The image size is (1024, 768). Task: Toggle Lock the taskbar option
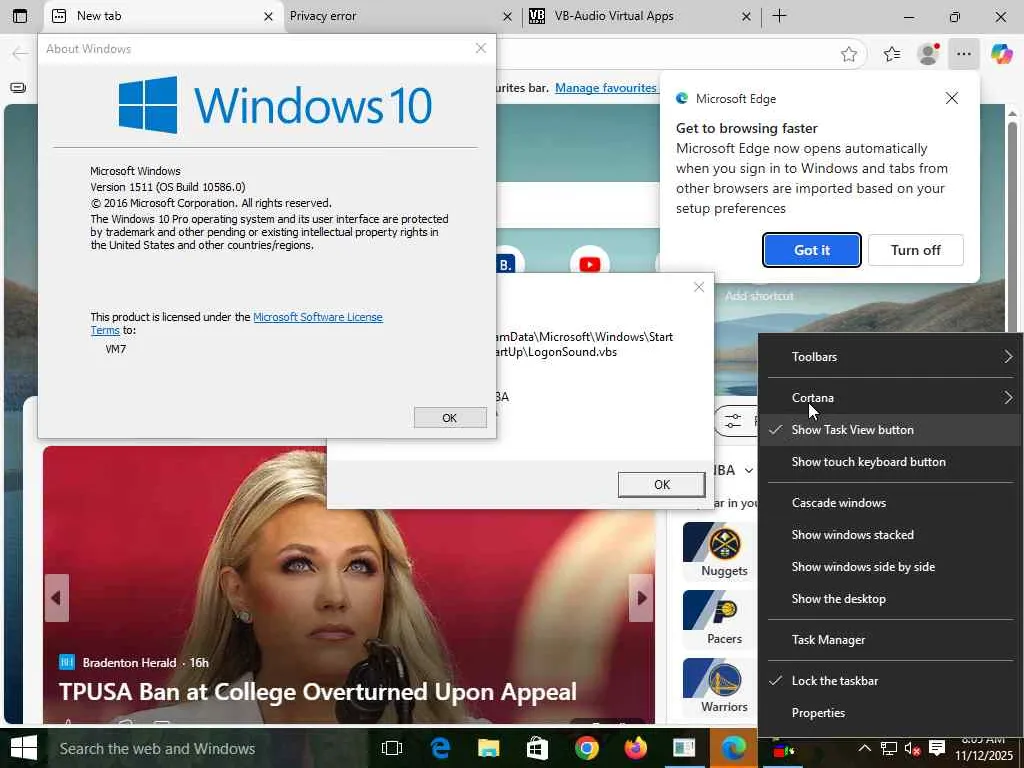pyautogui.click(x=891, y=680)
